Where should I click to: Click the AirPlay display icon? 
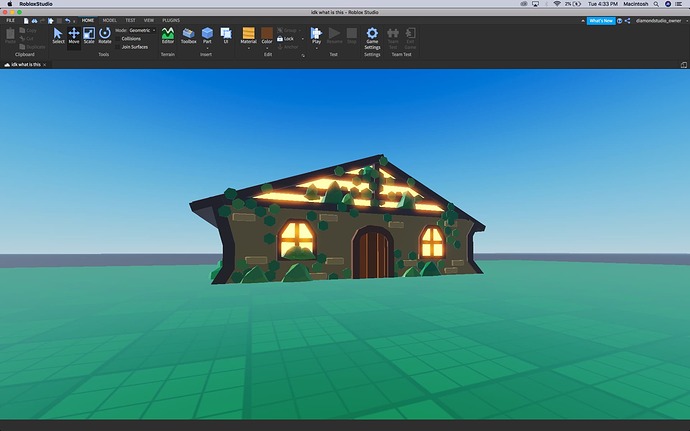click(536, 4)
